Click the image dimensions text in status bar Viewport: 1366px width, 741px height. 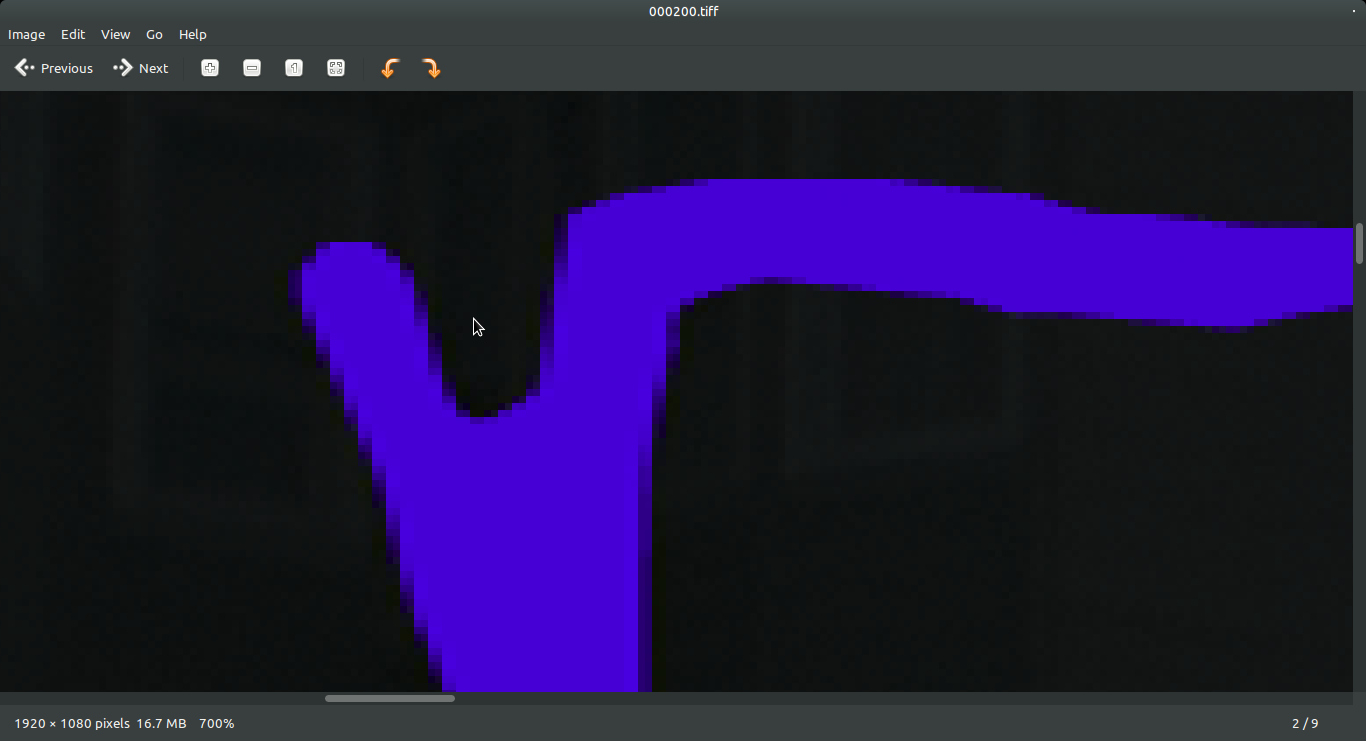pyautogui.click(x=72, y=723)
